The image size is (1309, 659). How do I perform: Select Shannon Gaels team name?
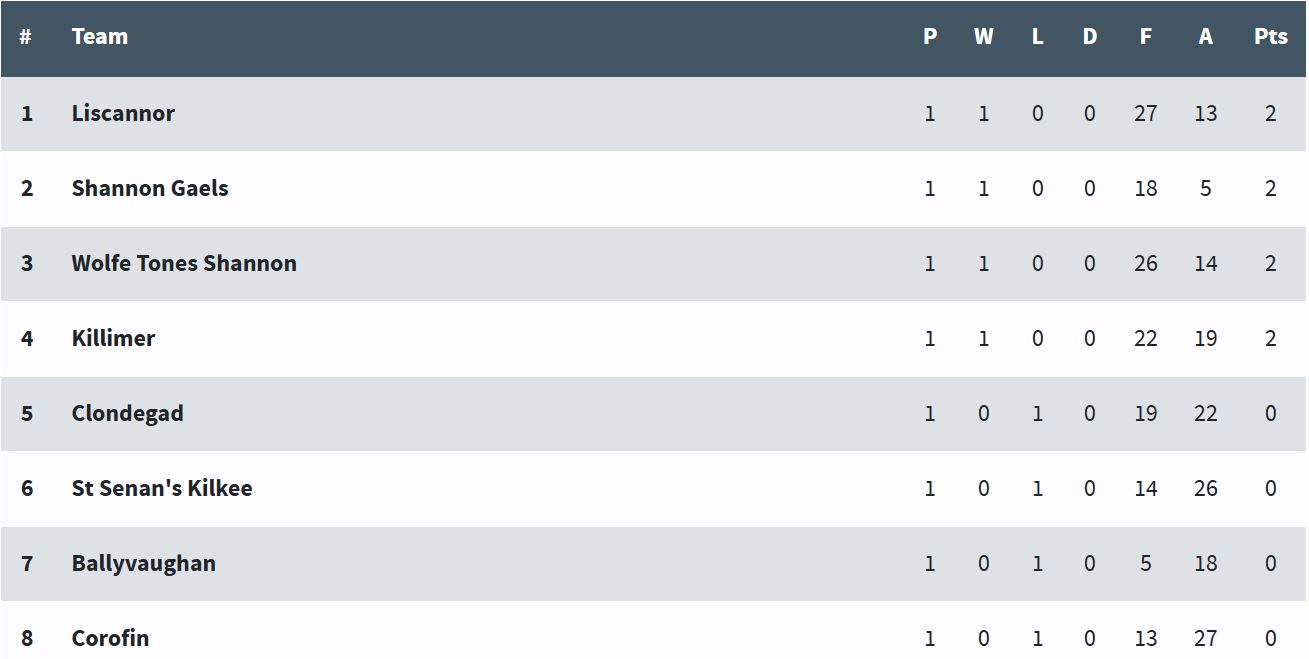[150, 188]
